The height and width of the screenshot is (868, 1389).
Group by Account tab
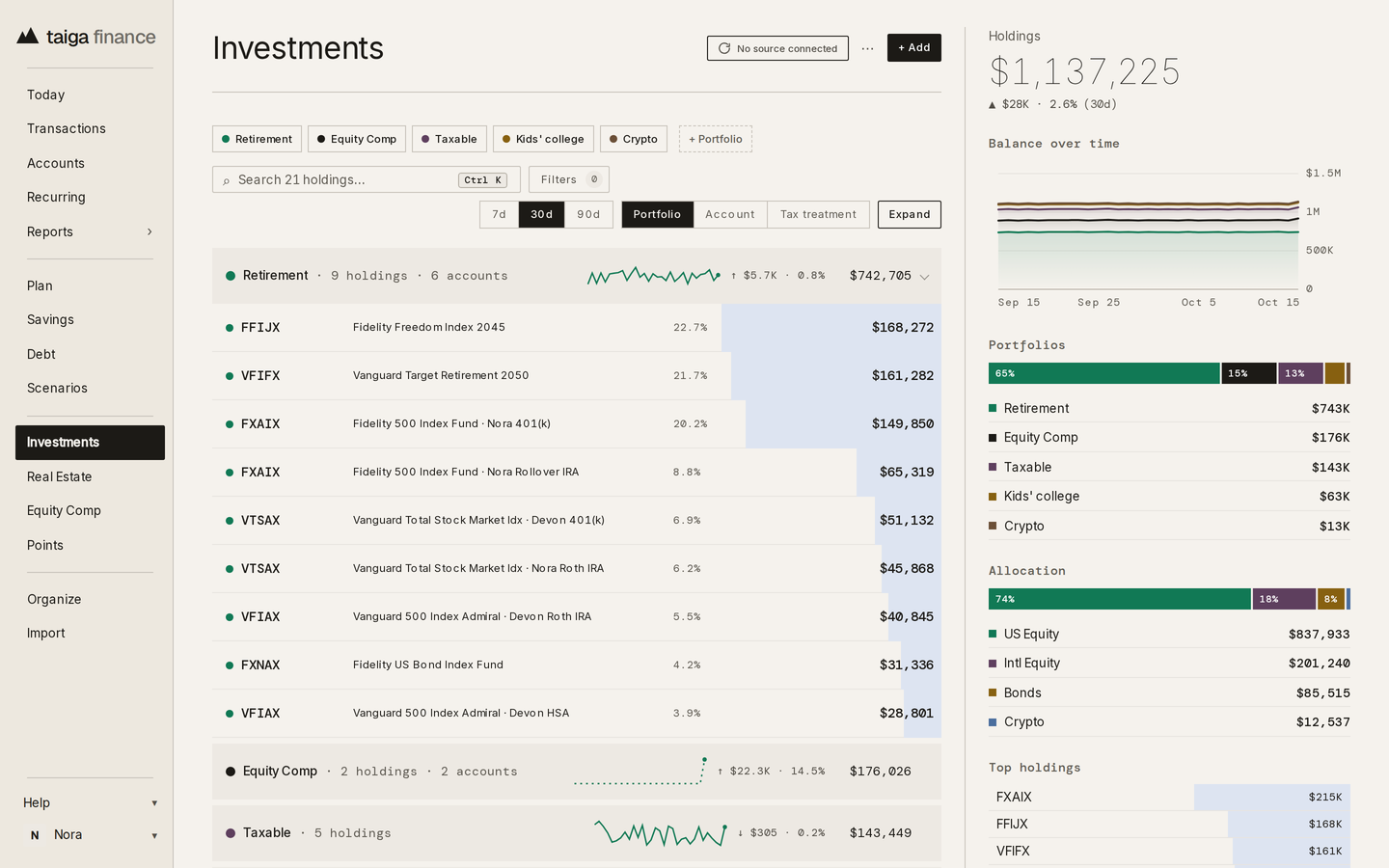coord(730,214)
